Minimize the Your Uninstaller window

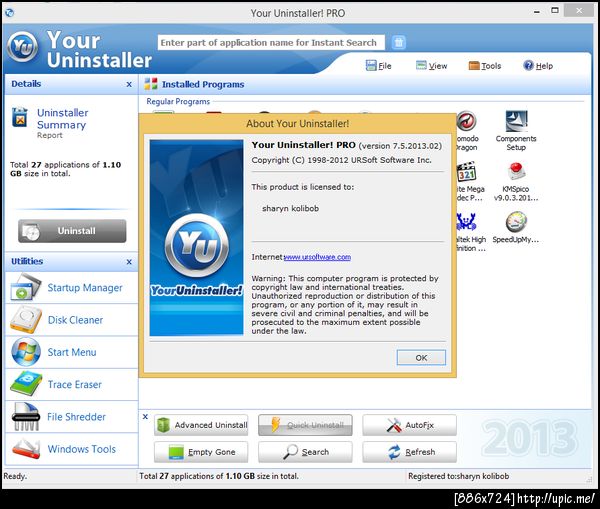(x=537, y=12)
